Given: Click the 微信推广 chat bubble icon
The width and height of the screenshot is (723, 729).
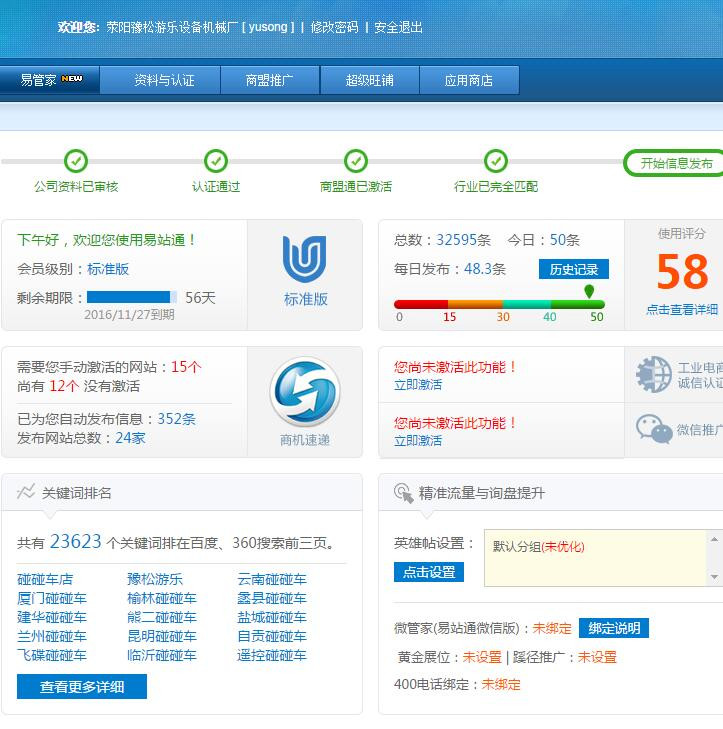Looking at the screenshot, I should [654, 429].
